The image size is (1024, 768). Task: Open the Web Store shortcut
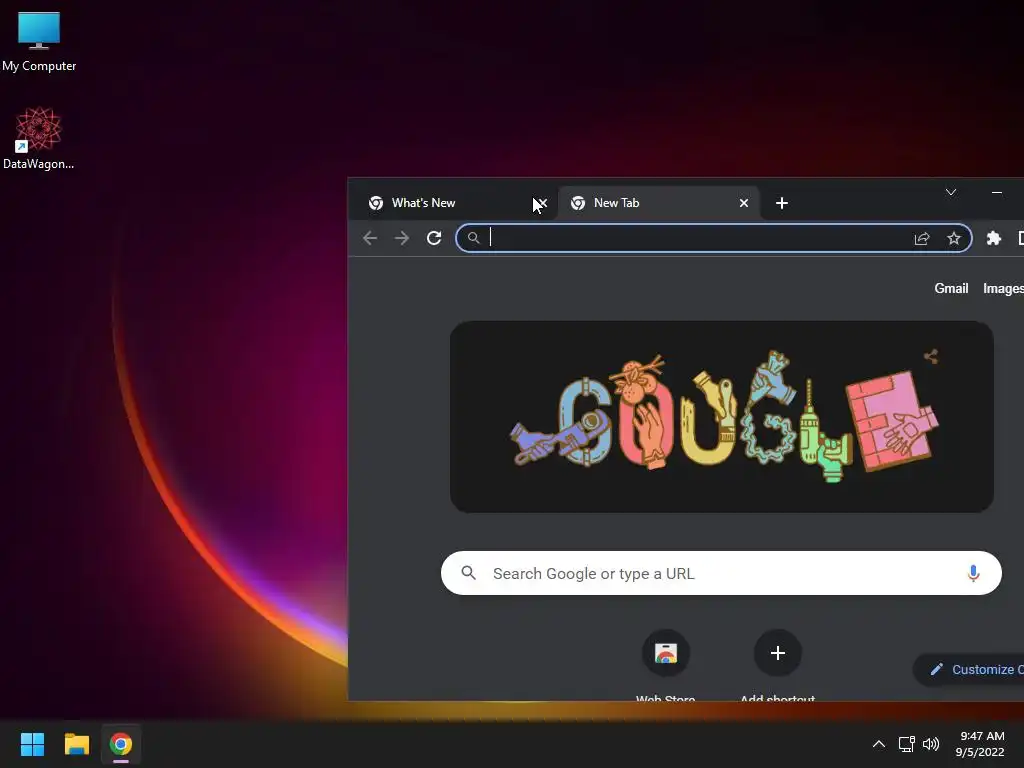[x=665, y=665]
